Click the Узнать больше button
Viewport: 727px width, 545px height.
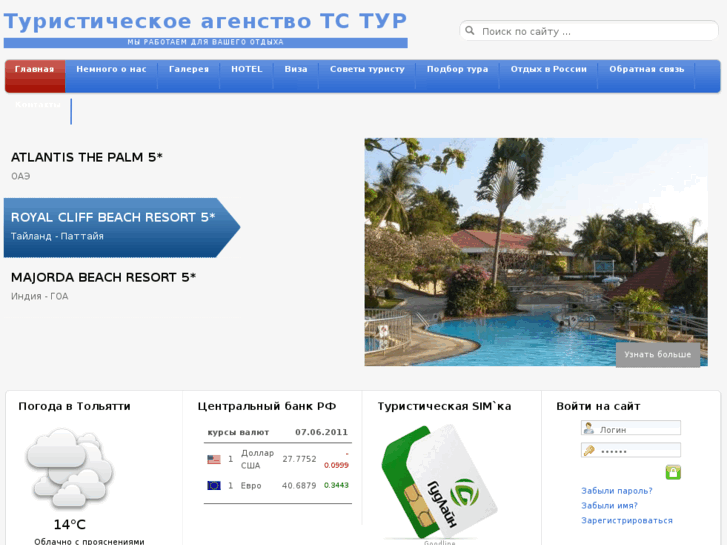click(x=657, y=355)
